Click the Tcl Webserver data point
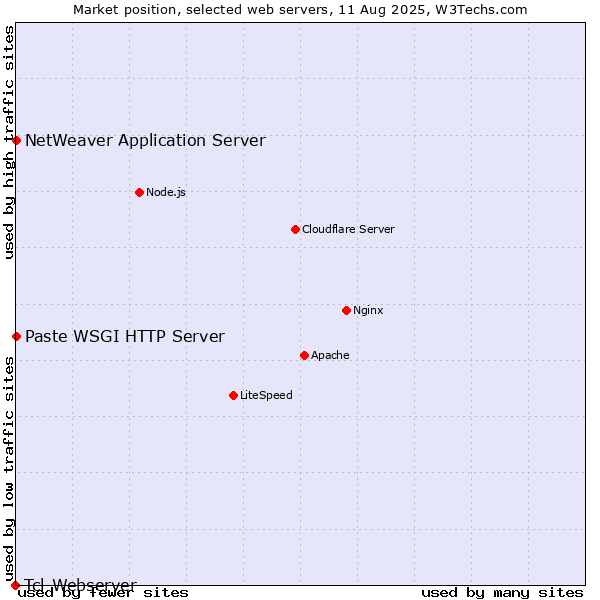The width and height of the screenshot is (600, 600). [x=15, y=585]
